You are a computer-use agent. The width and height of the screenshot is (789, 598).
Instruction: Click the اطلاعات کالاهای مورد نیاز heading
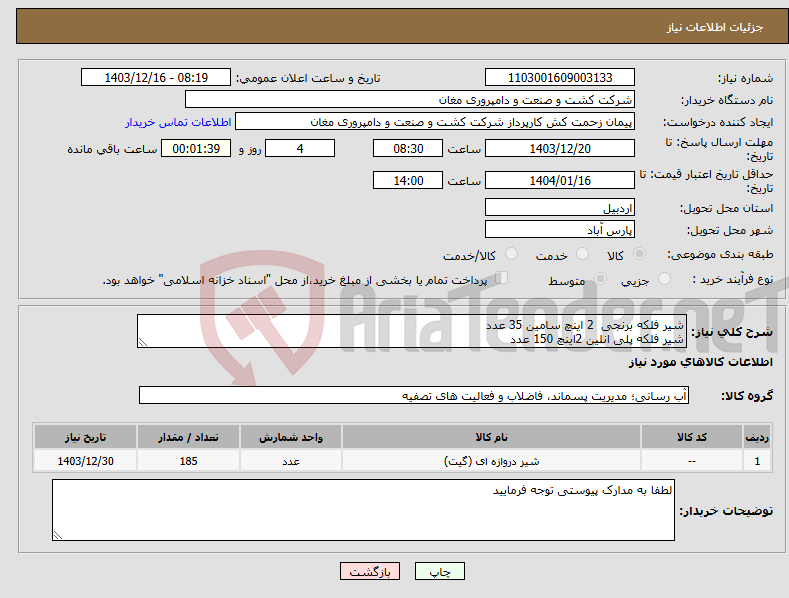click(700, 362)
